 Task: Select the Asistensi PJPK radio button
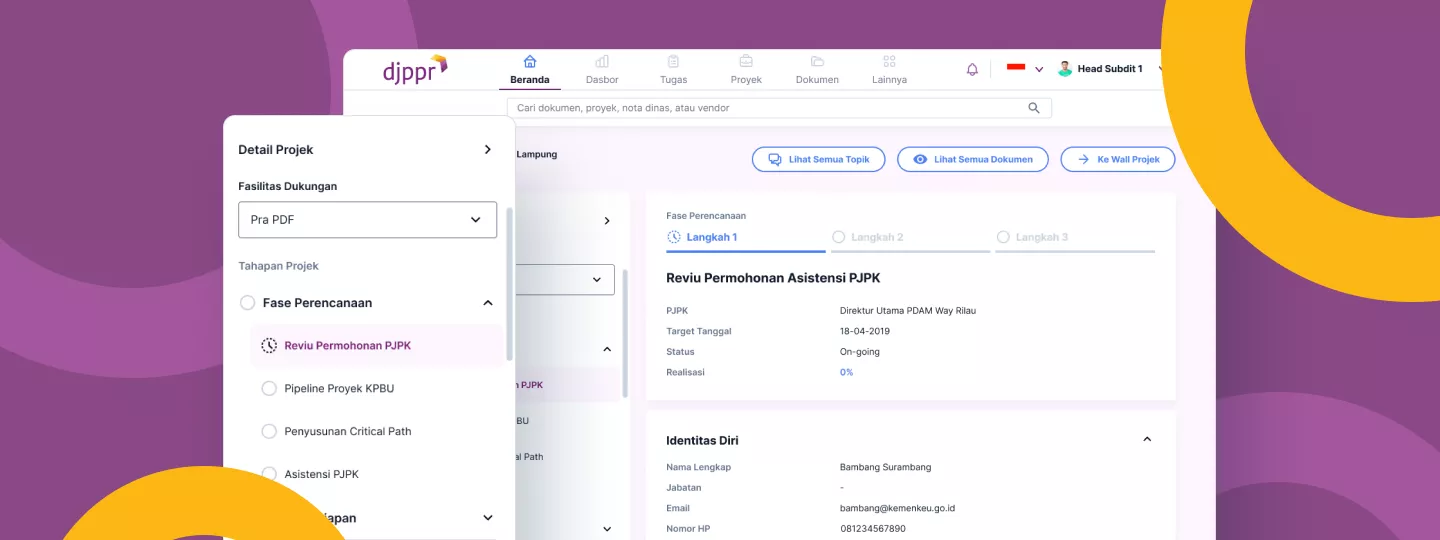[269, 474]
